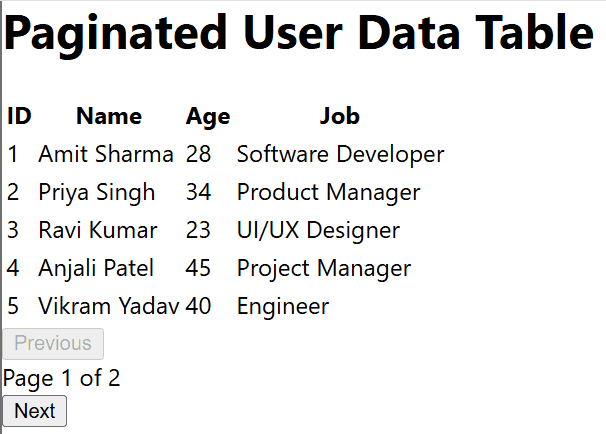The image size is (606, 434).
Task: Select the Anjali Patel name cell
Action: [x=96, y=268]
